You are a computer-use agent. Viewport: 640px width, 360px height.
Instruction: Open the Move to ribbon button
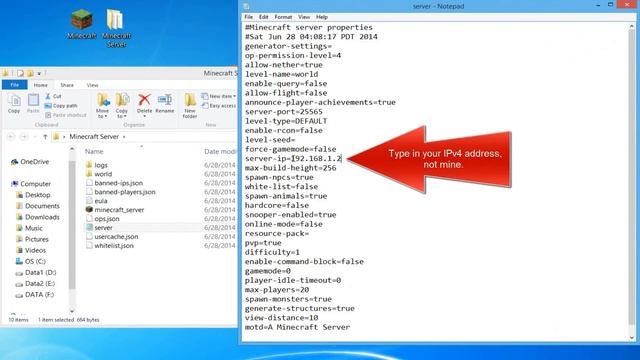(x=102, y=106)
